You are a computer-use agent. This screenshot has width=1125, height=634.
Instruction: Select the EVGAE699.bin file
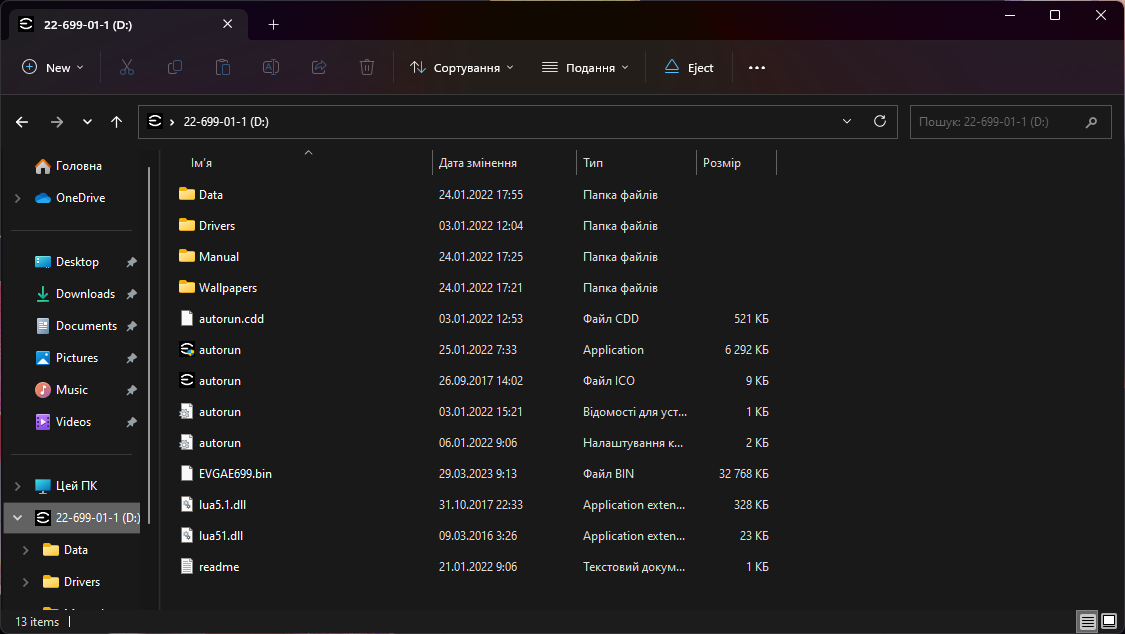click(x=235, y=473)
